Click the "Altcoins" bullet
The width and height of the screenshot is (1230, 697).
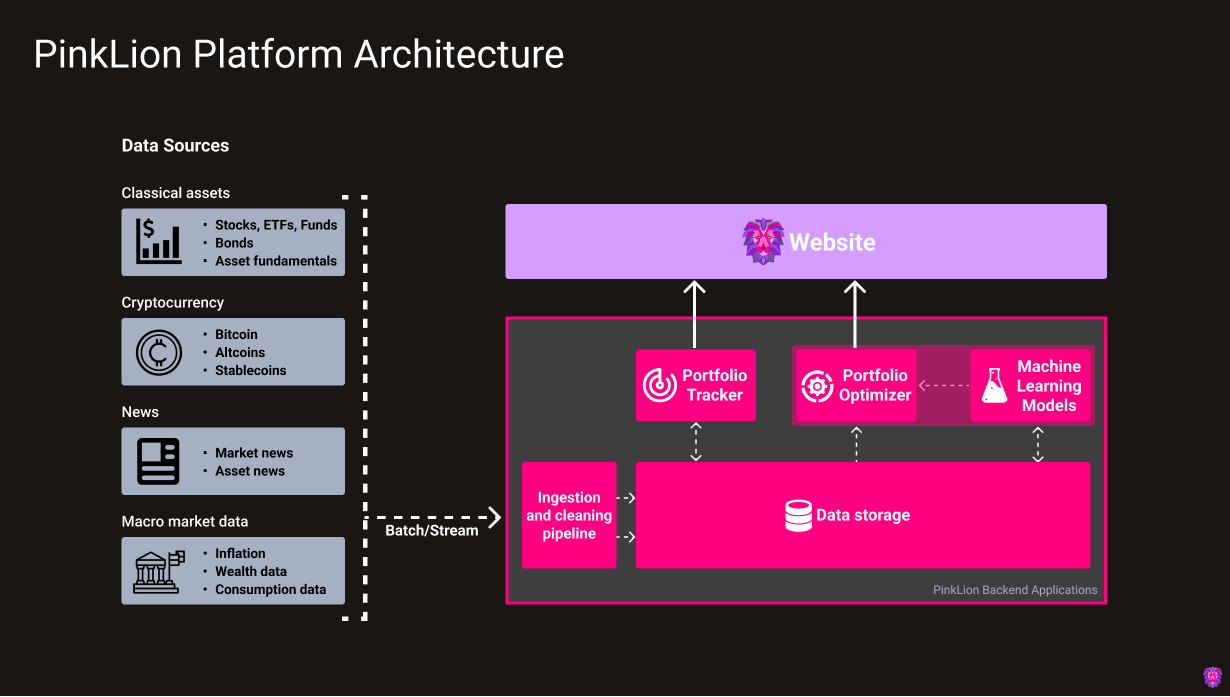(240, 352)
